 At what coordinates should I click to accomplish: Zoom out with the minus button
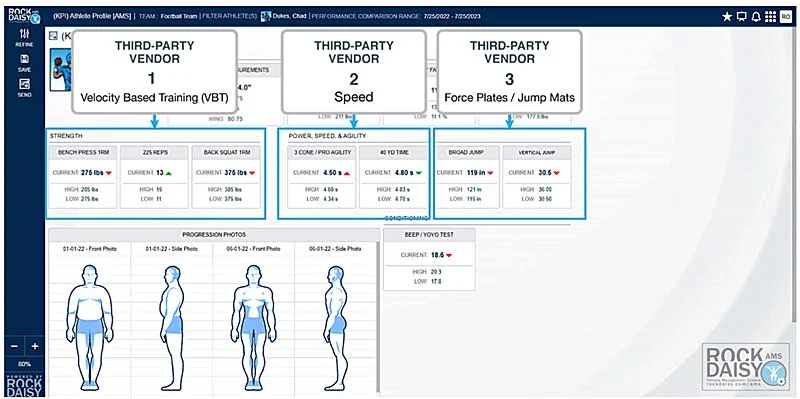(14, 346)
